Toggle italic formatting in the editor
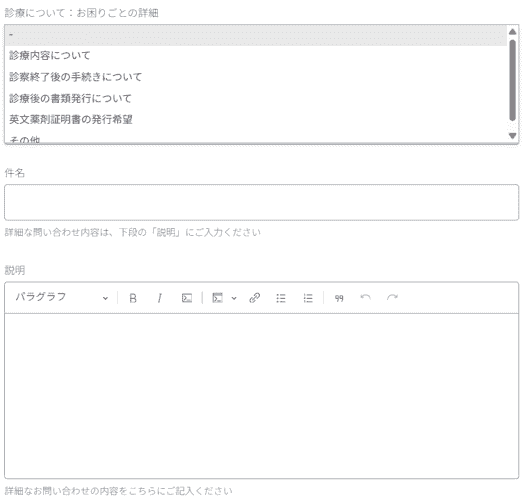 (159, 298)
